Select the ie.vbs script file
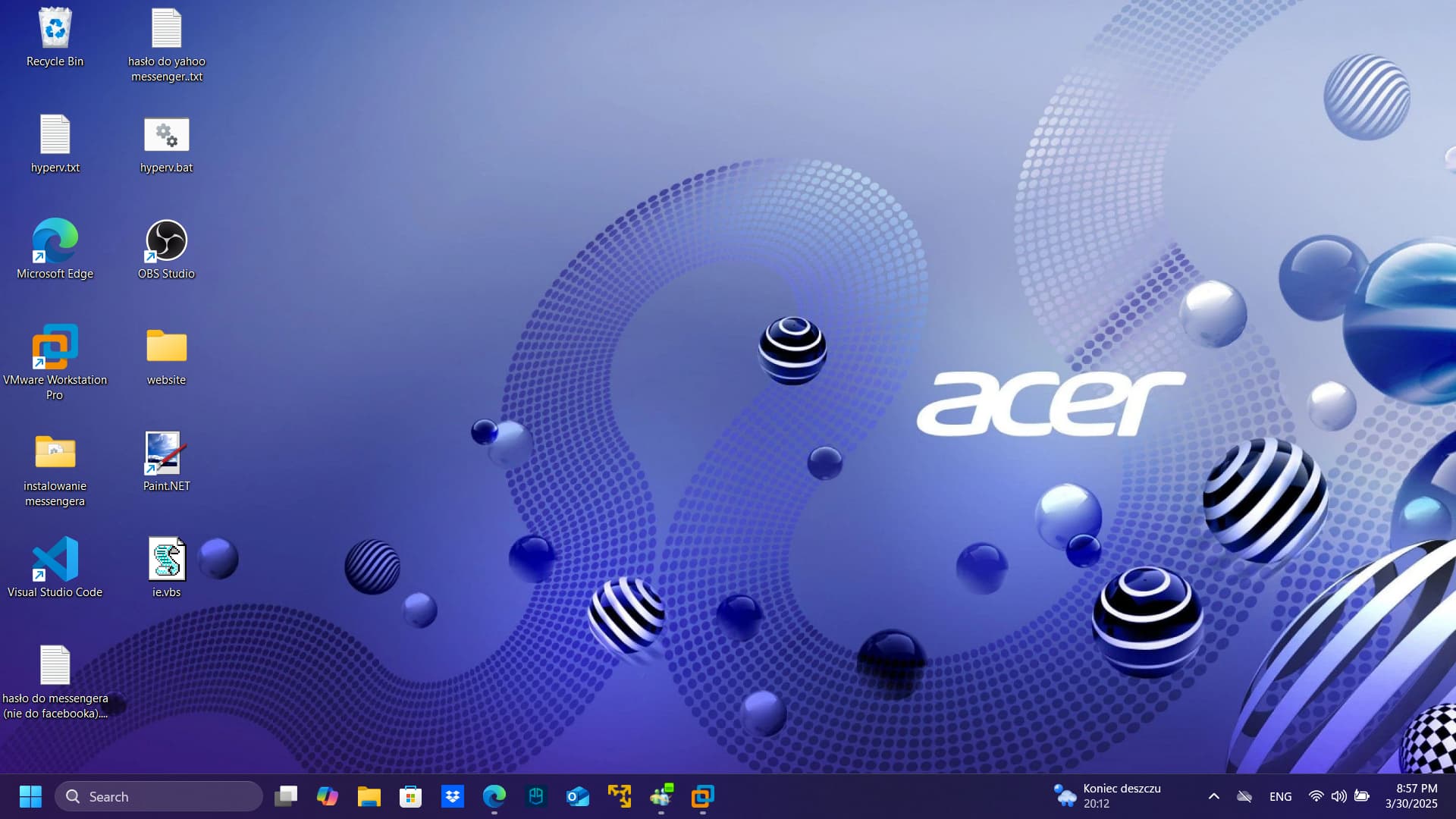 pyautogui.click(x=166, y=569)
